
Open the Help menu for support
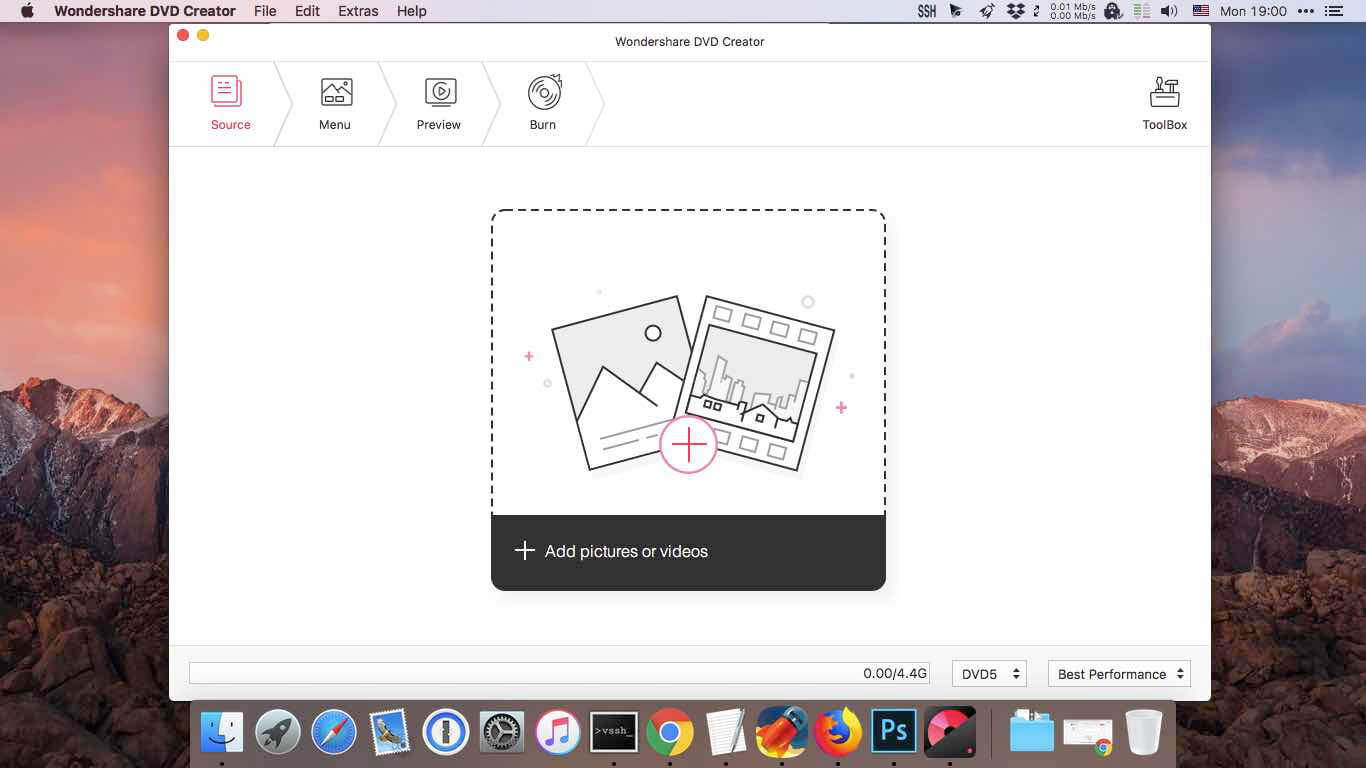pyautogui.click(x=410, y=11)
